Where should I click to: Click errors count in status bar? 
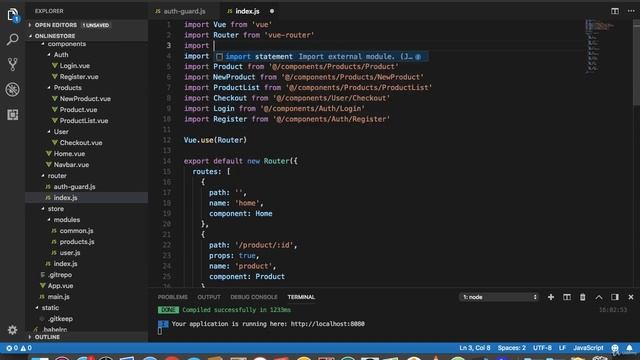12,348
